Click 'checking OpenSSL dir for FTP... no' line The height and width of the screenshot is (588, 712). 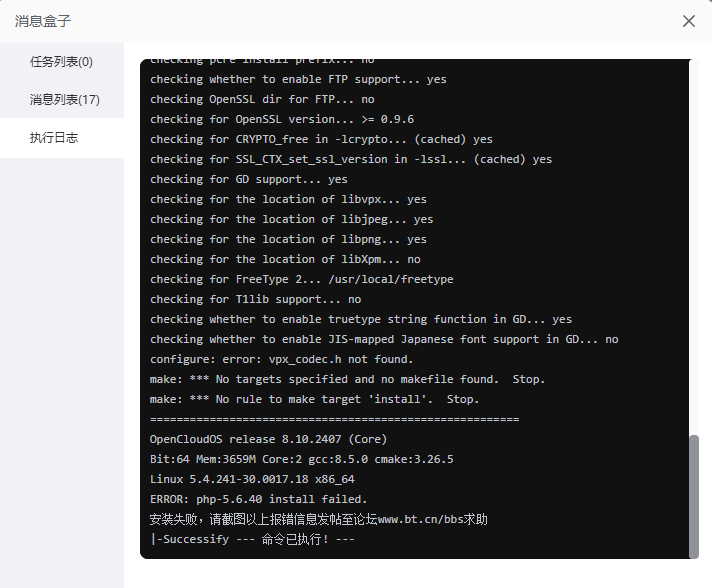(262, 99)
